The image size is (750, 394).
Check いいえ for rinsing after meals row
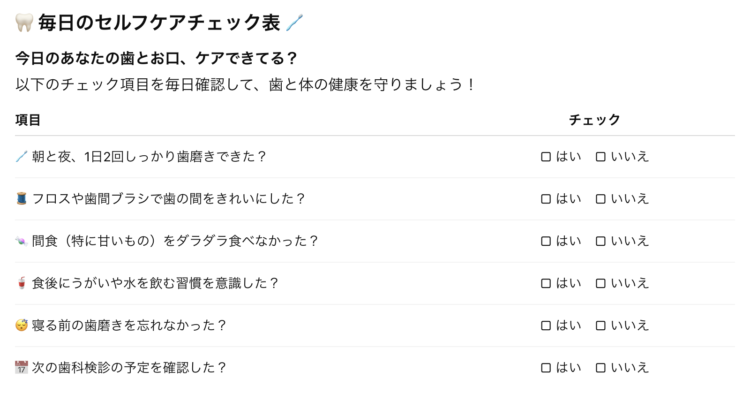pyautogui.click(x=600, y=283)
